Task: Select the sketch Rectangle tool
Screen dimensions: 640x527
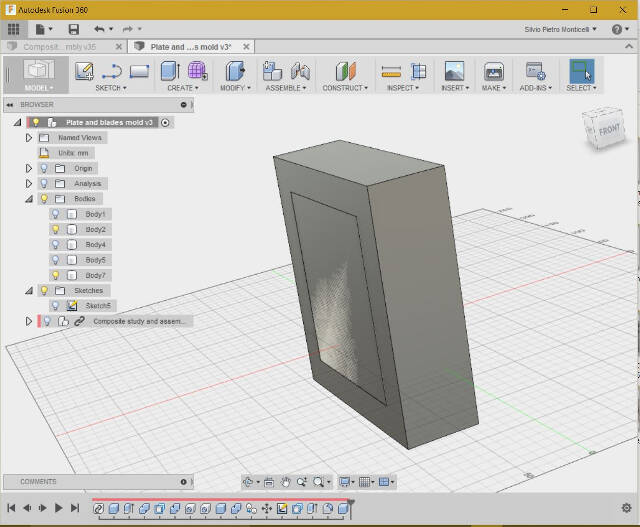Action: click(x=139, y=71)
